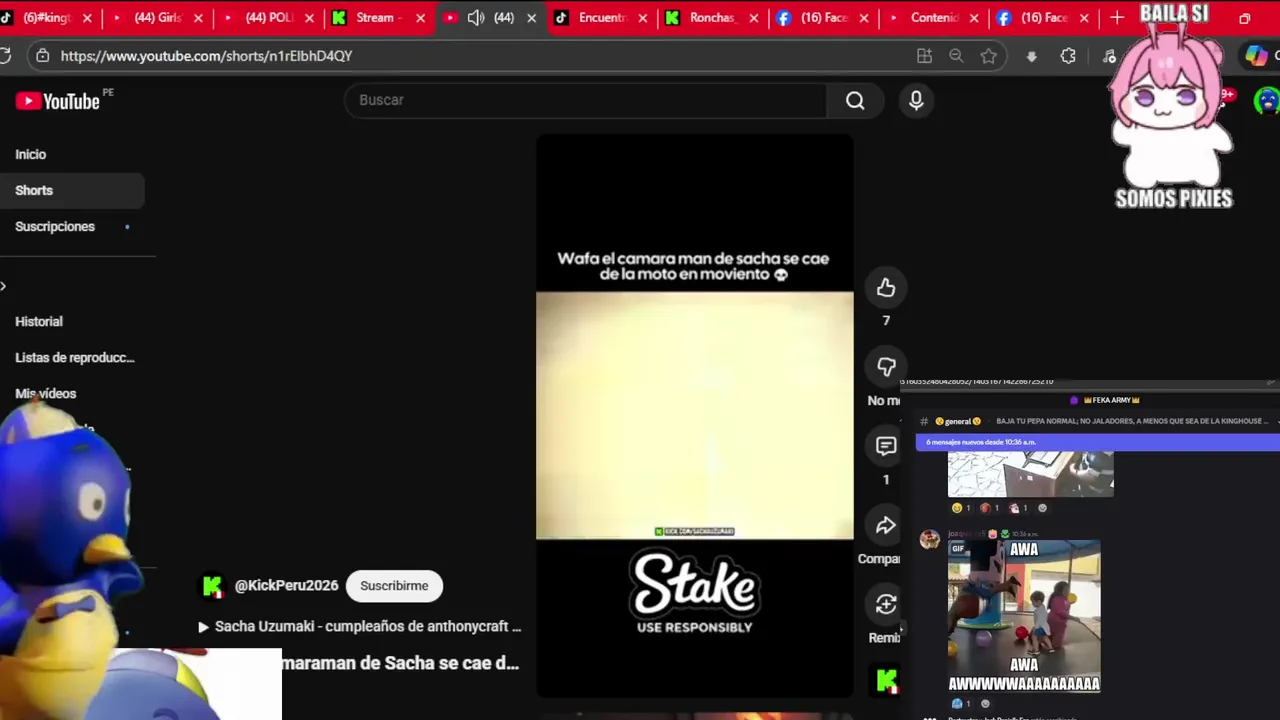Like the Short with the thumbs-up button
Screen dimensions: 1280x720
[886, 288]
